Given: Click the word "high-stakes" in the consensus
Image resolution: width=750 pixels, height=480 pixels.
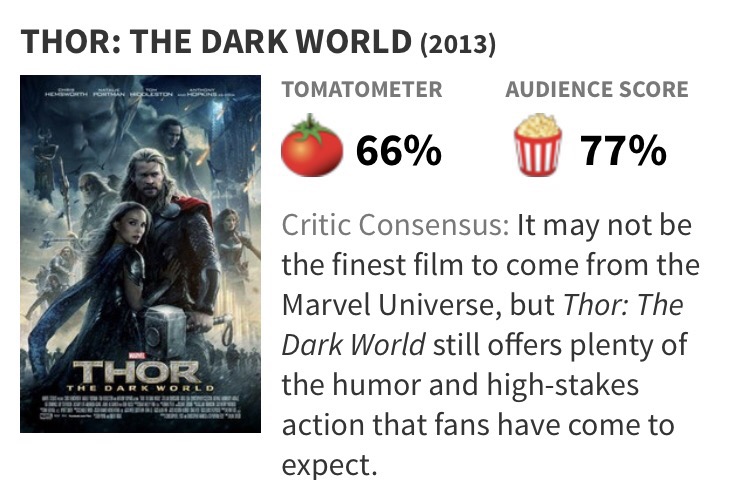Looking at the screenshot, I should [562, 385].
